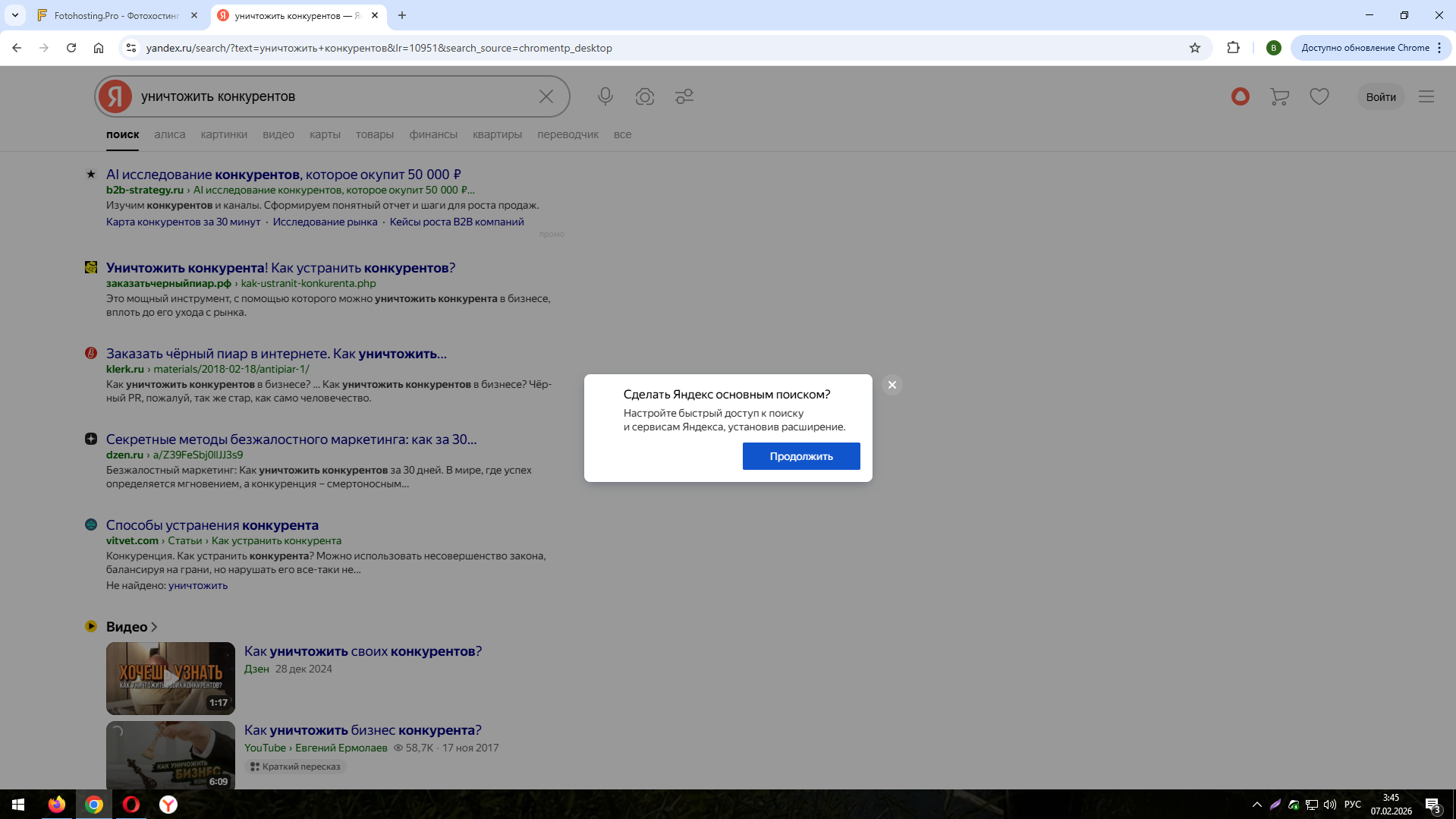1456x819 pixels.
Task: Dismiss the Yandex default search popup
Action: (892, 385)
